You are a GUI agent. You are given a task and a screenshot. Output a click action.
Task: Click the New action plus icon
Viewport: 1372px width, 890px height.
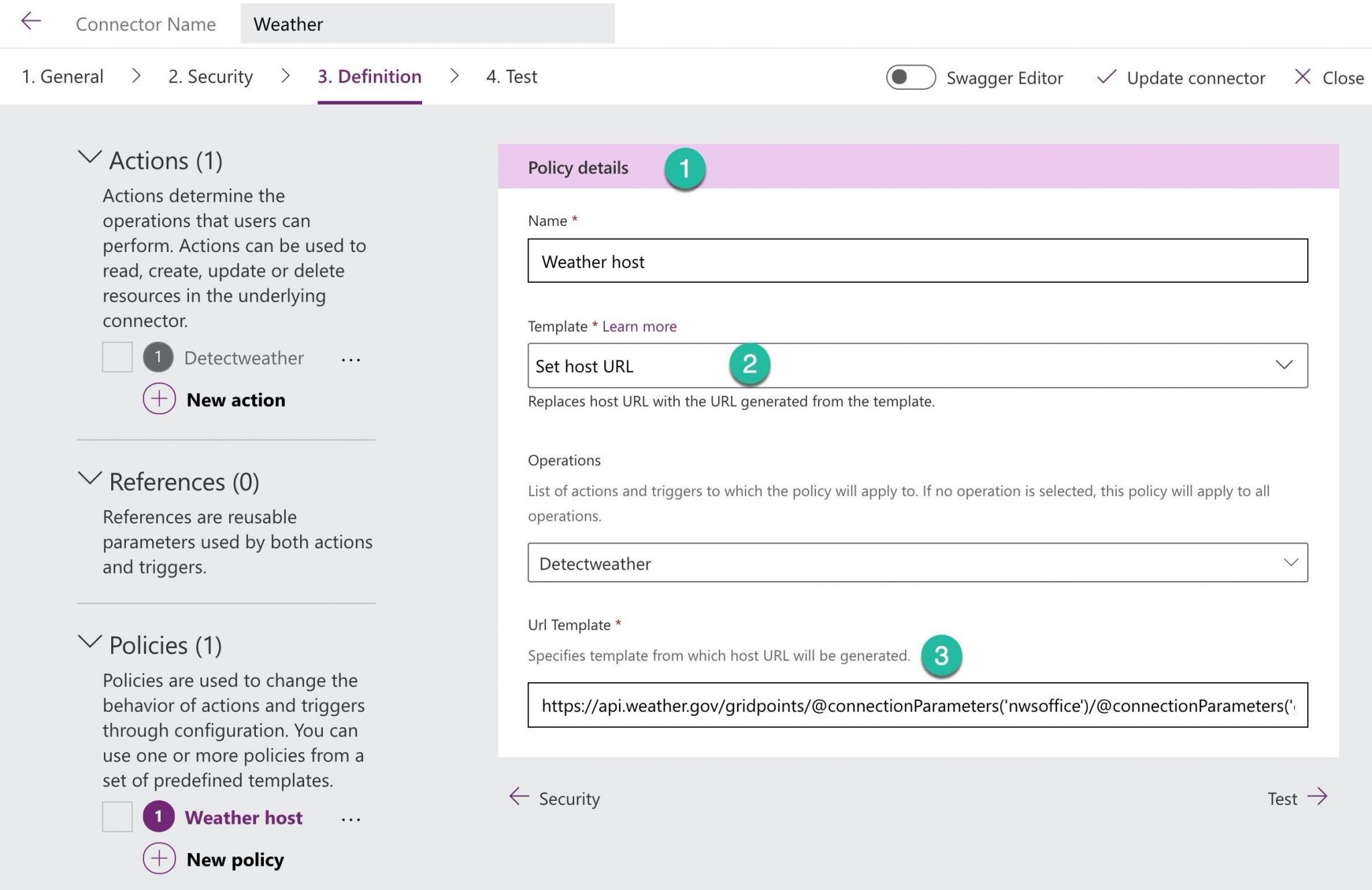[159, 399]
